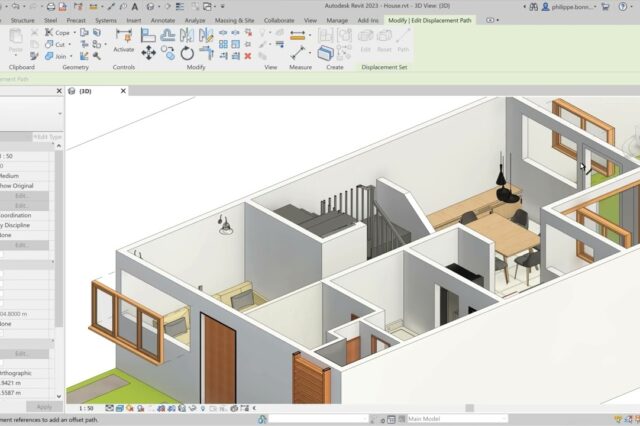Viewport: 640px width, 426px height.
Task: Select the Cut geometry tool
Action: point(49,44)
